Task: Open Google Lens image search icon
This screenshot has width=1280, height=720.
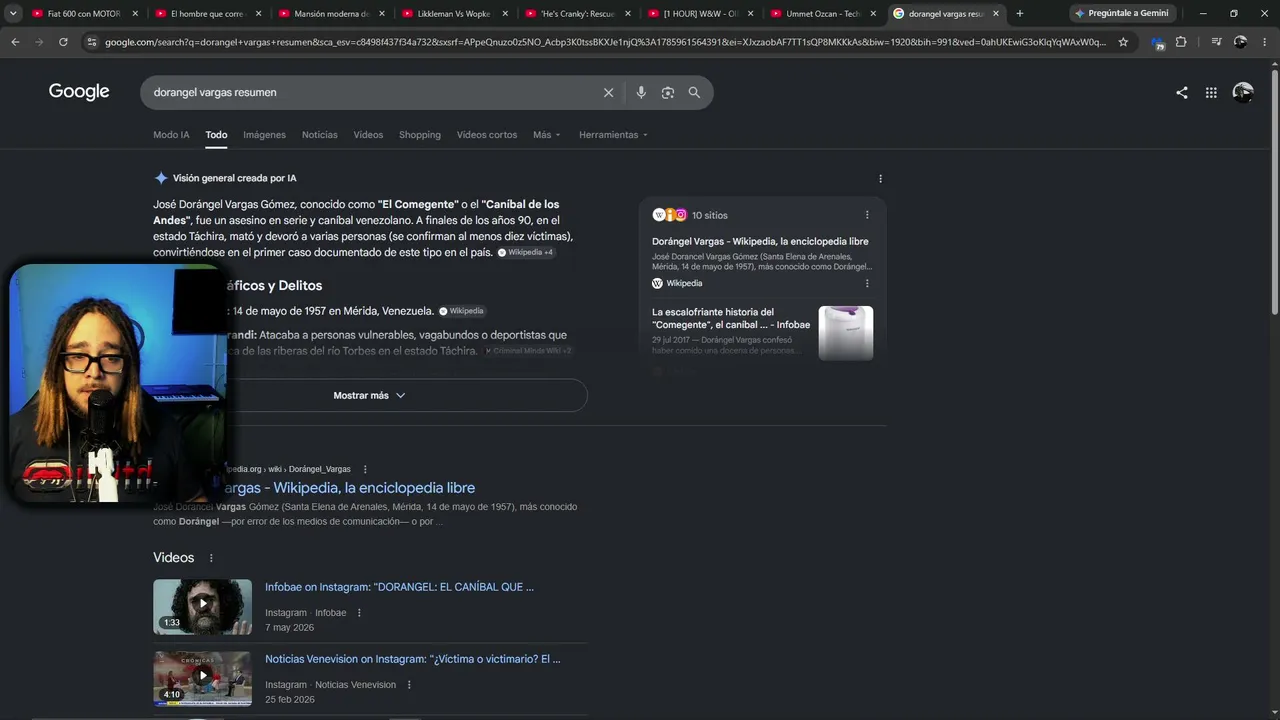Action: [x=668, y=92]
